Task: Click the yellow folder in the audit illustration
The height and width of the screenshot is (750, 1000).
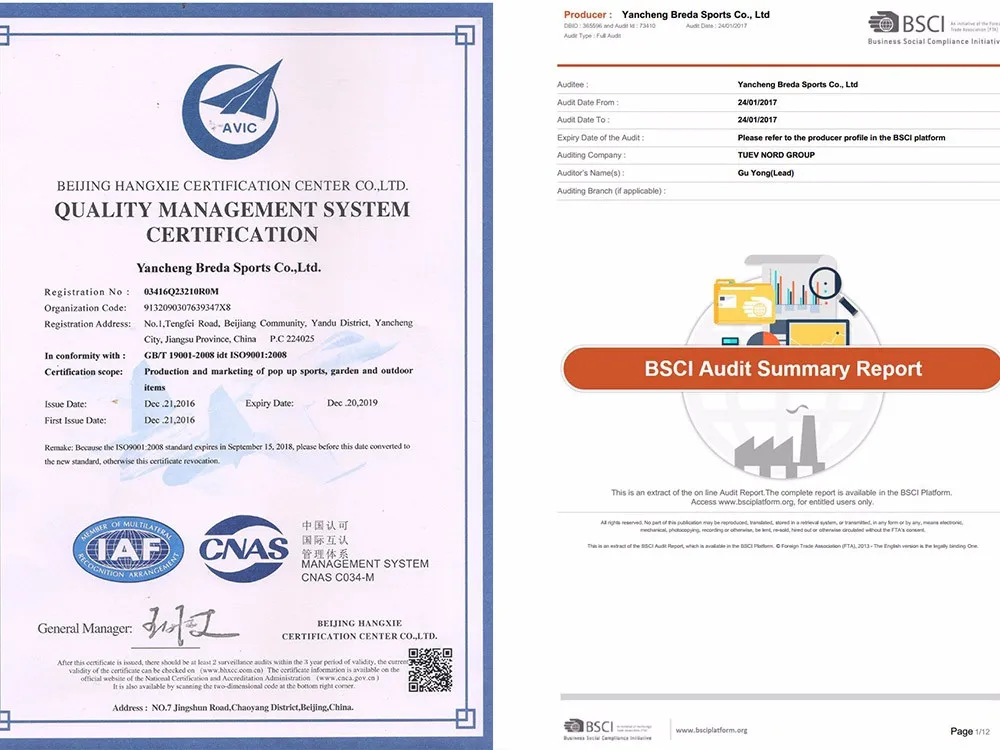Action: tap(744, 302)
